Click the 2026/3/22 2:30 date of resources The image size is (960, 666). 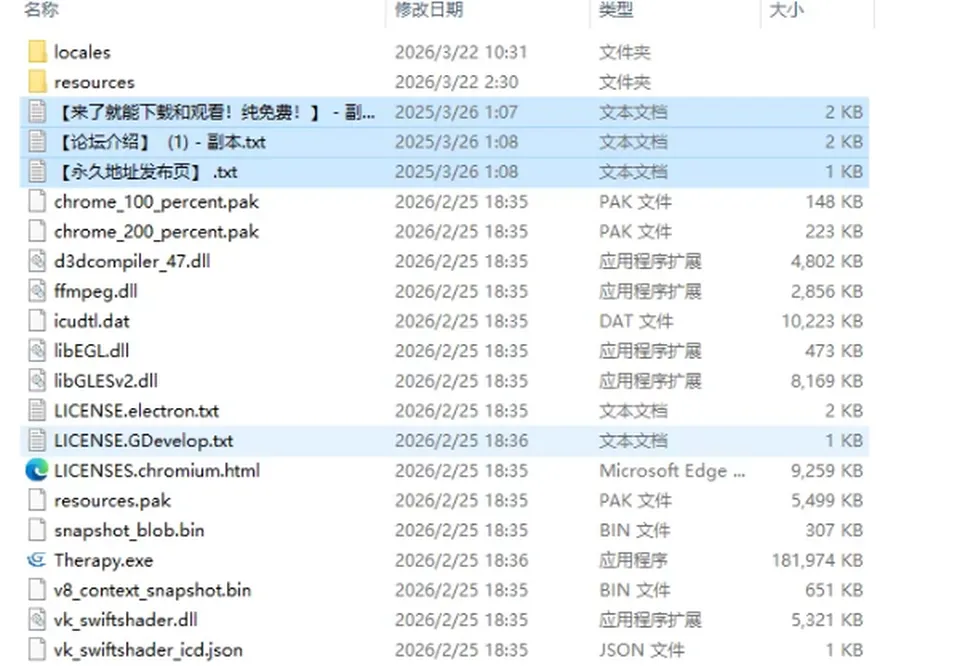[457, 82]
